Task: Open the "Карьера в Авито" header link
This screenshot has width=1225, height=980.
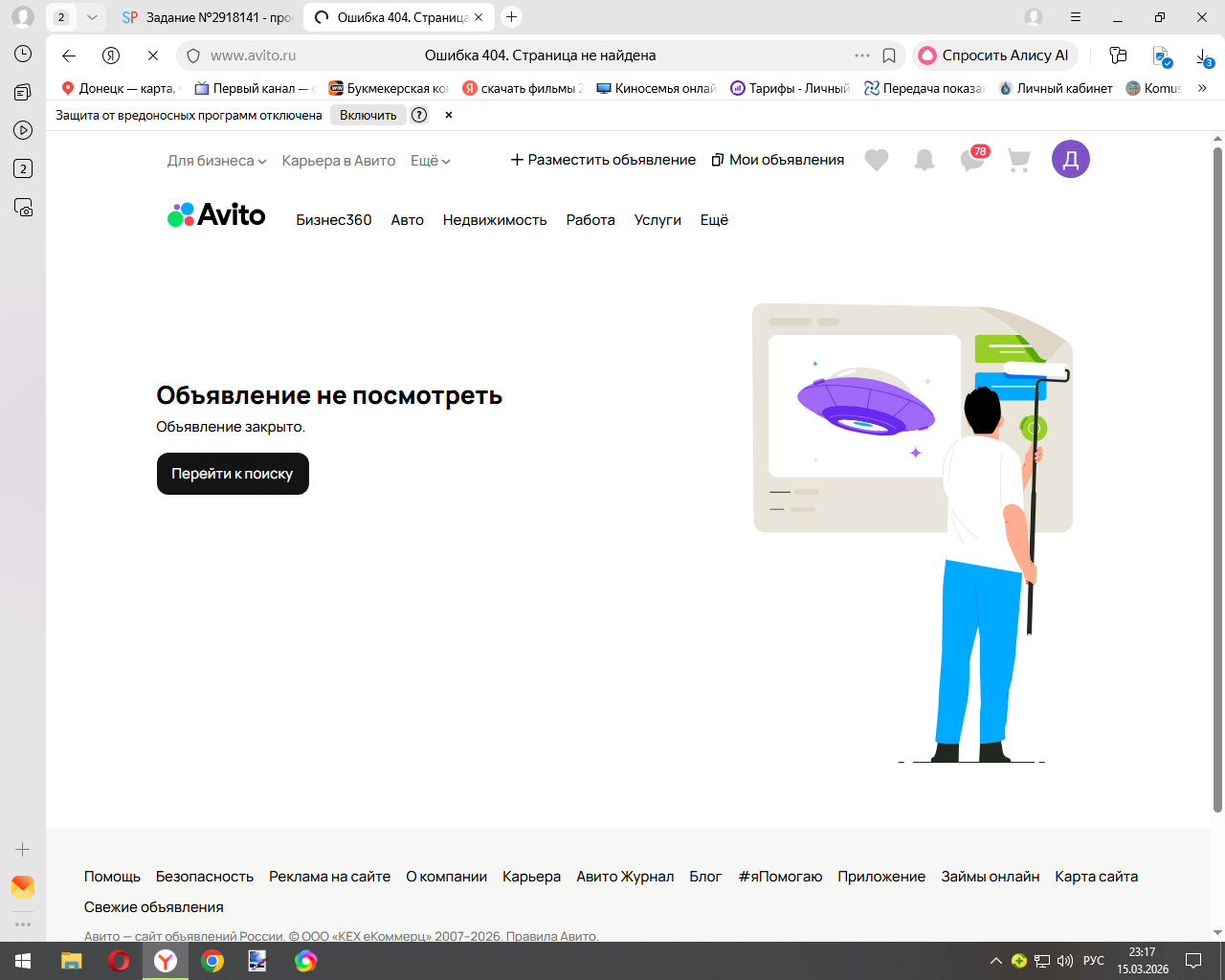Action: (x=339, y=161)
